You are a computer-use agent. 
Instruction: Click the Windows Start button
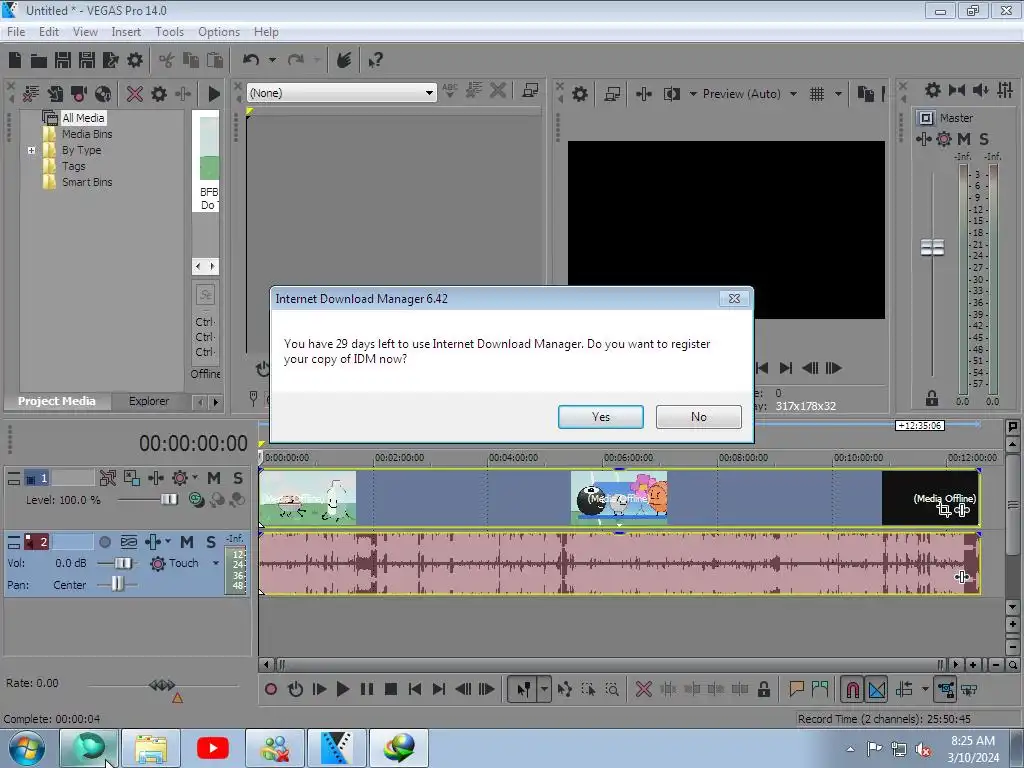[27, 748]
